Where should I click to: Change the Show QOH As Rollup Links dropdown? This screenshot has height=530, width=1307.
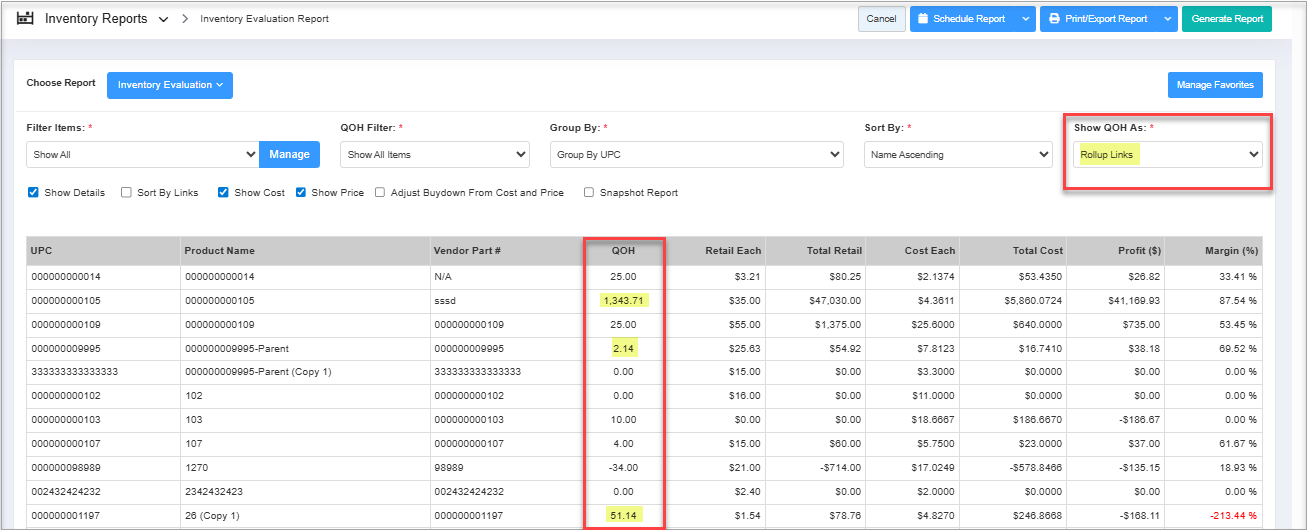click(1168, 155)
